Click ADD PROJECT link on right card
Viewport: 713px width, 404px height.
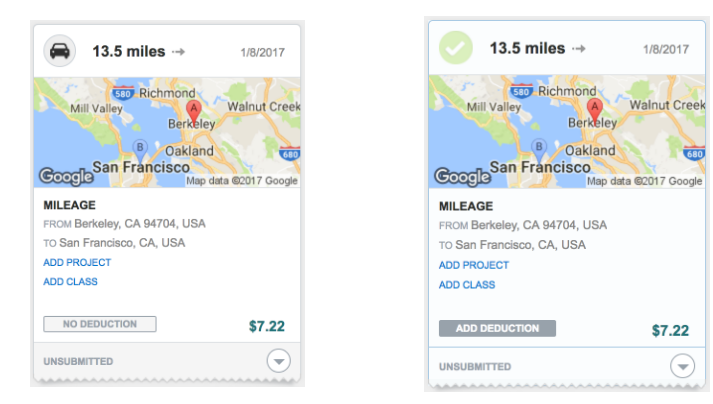pyautogui.click(x=474, y=265)
